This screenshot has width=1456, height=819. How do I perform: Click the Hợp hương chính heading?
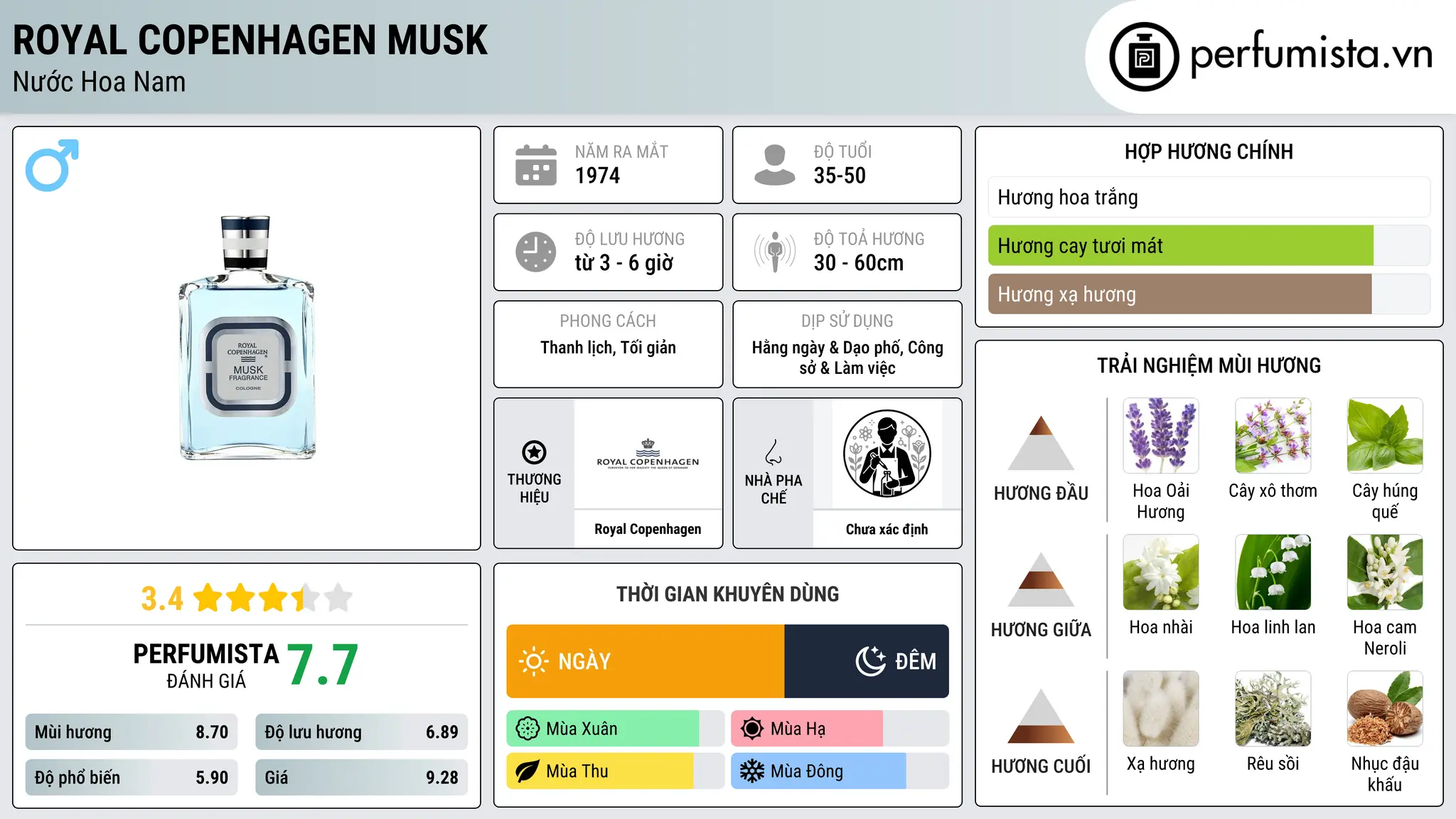point(1209,151)
